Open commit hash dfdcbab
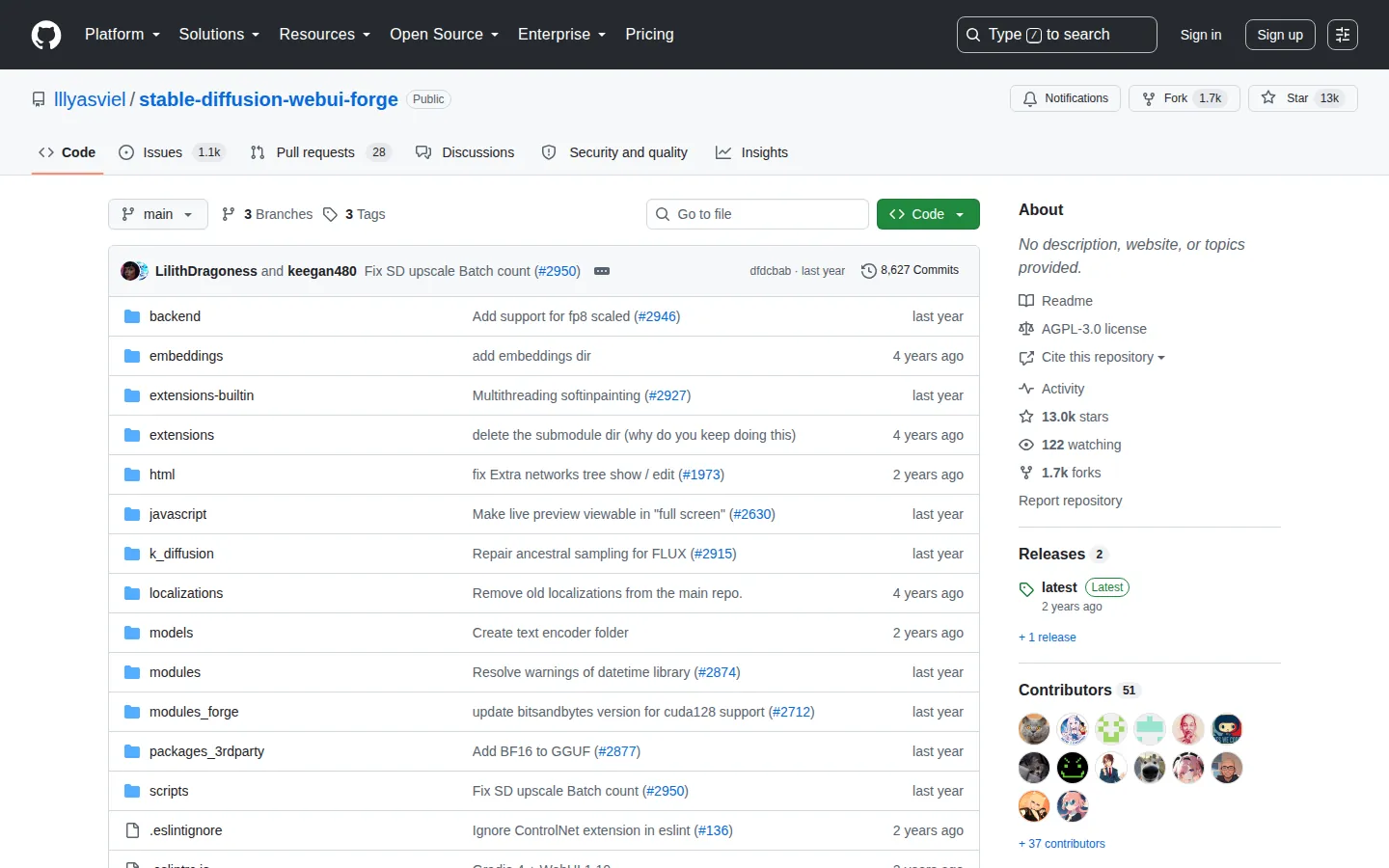1389x868 pixels. click(770, 271)
